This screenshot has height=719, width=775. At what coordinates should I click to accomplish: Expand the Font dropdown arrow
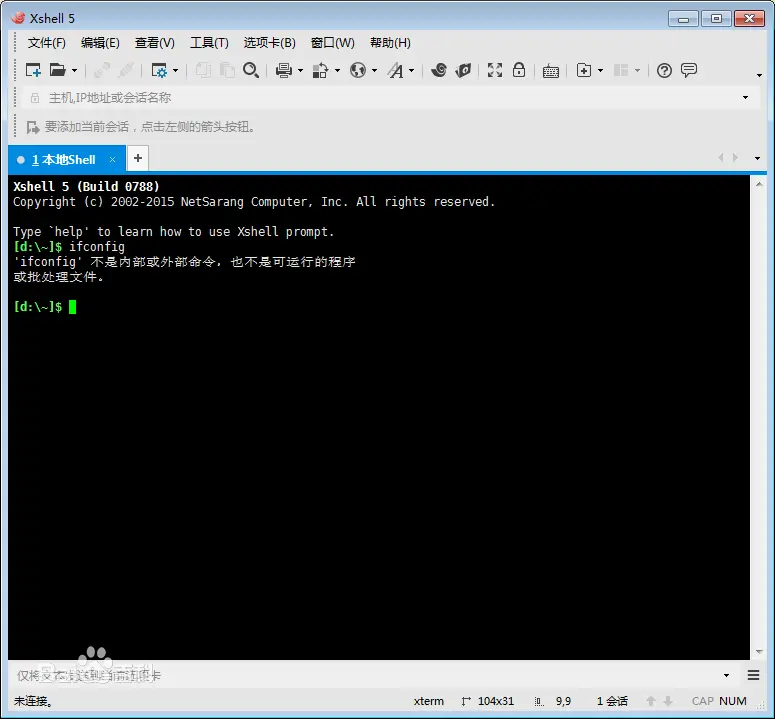pyautogui.click(x=411, y=71)
